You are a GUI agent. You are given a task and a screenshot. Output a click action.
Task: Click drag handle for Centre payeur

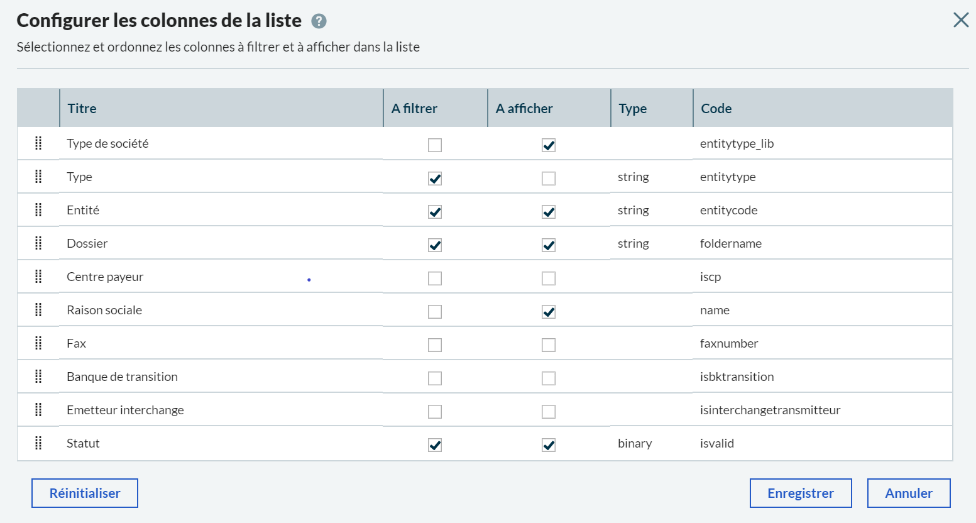38,277
